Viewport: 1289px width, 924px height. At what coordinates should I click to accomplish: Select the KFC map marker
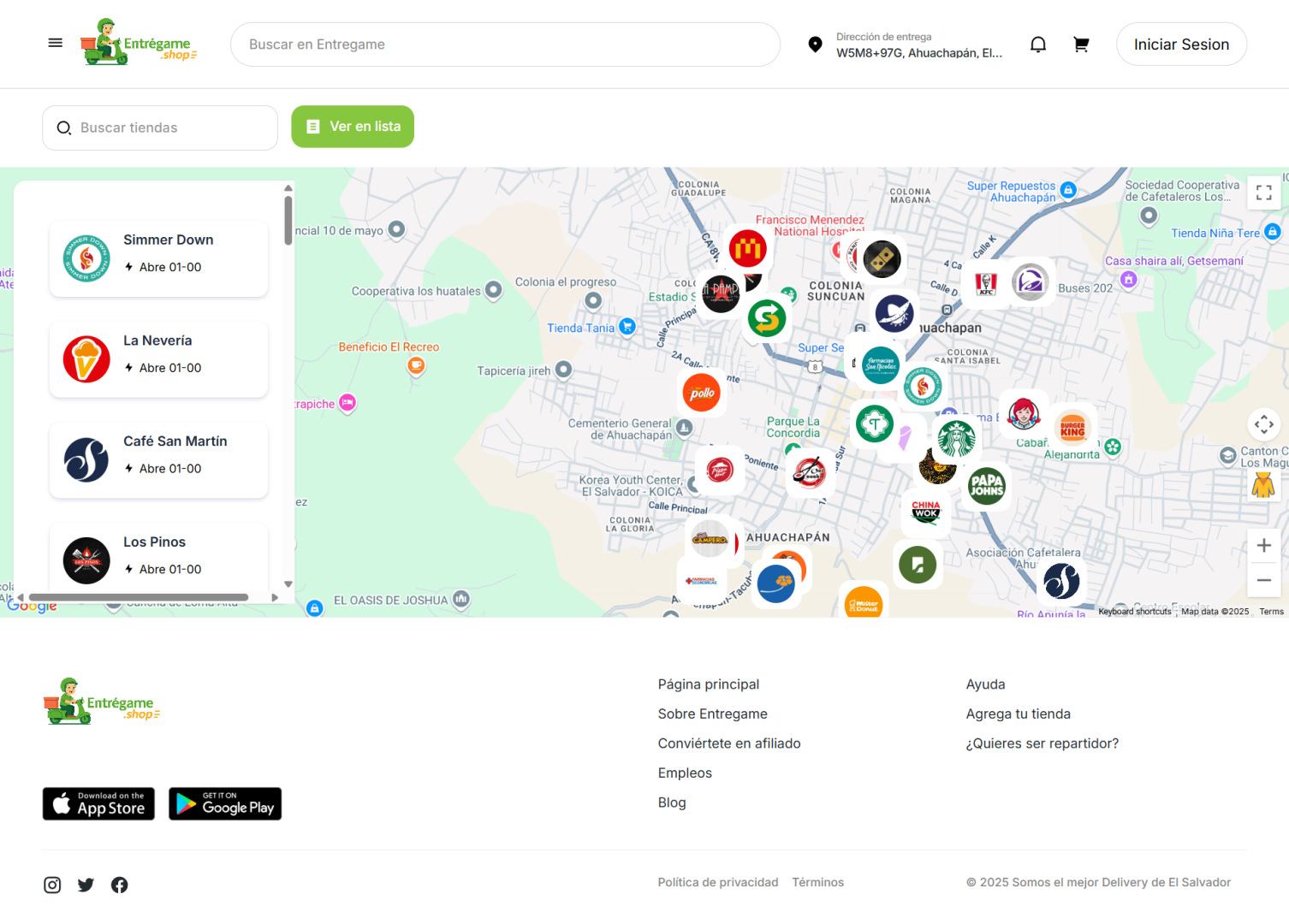[986, 283]
